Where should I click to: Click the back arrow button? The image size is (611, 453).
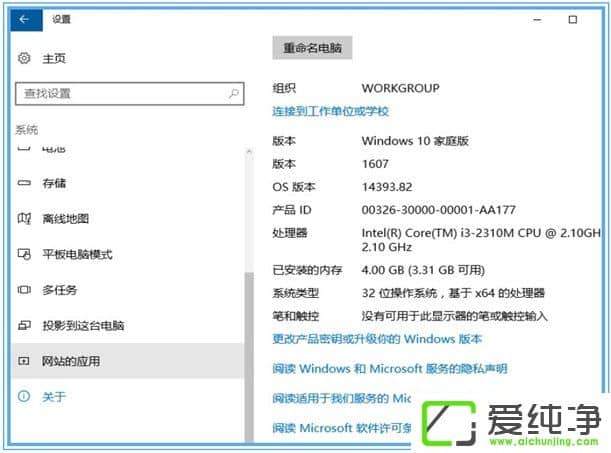click(x=26, y=19)
